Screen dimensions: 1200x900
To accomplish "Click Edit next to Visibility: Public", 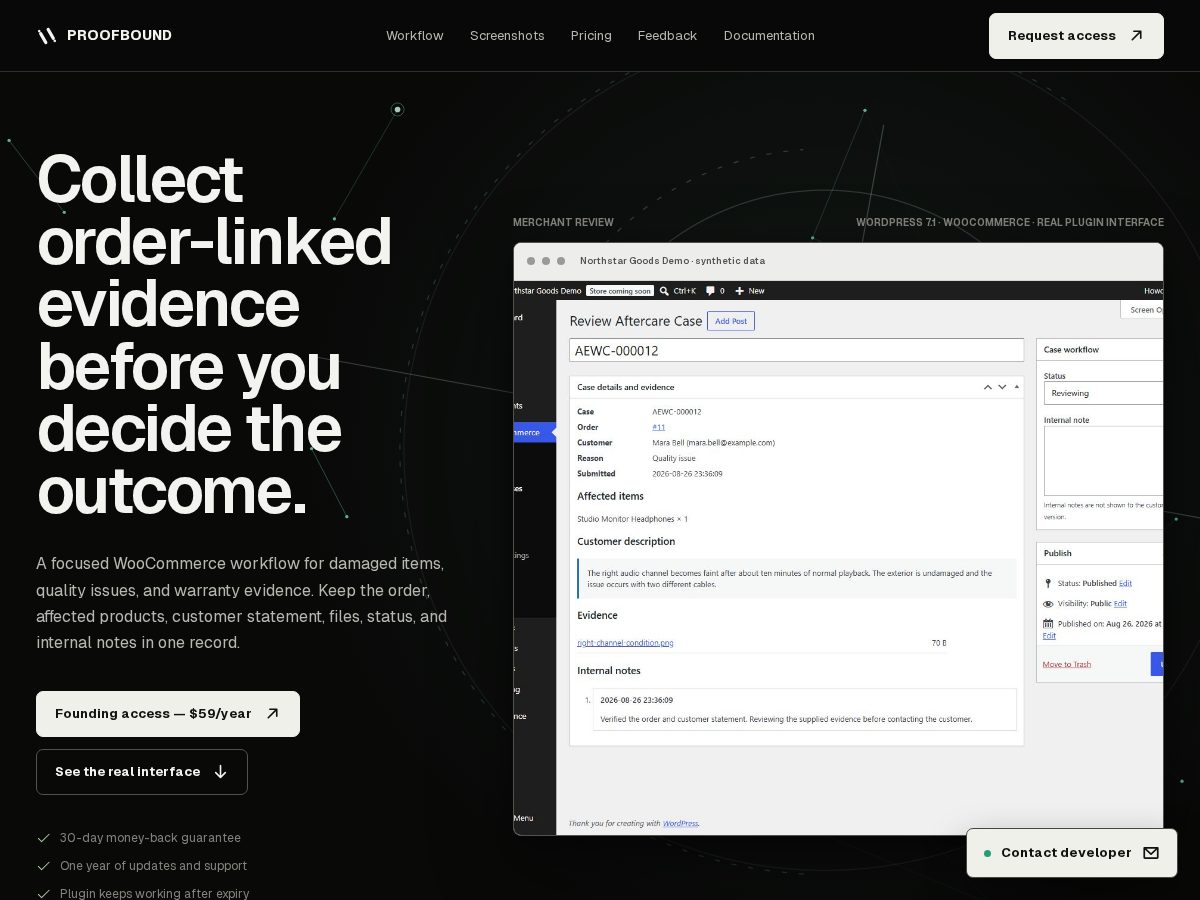I will tap(1120, 604).
